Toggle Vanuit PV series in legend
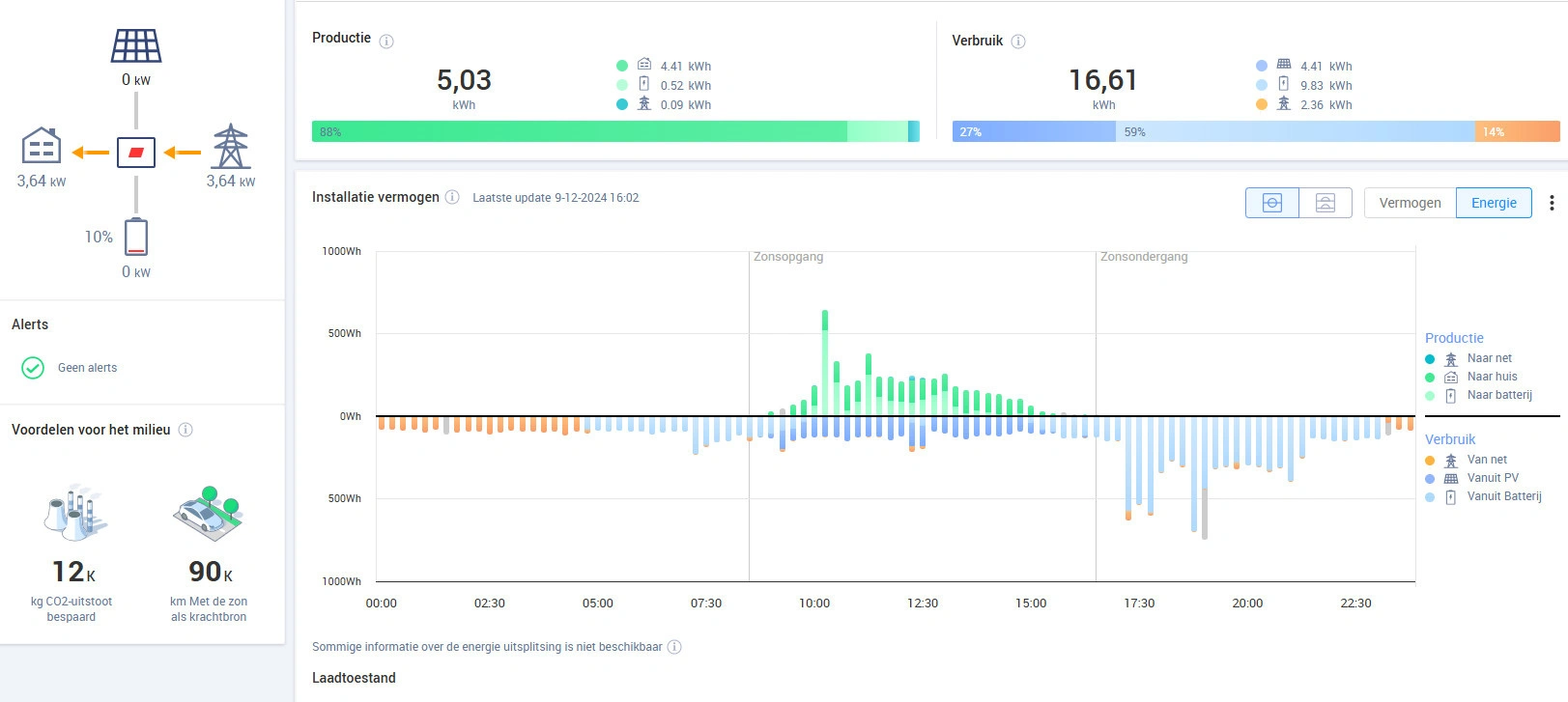This screenshot has height=702, width=1568. [1471, 478]
